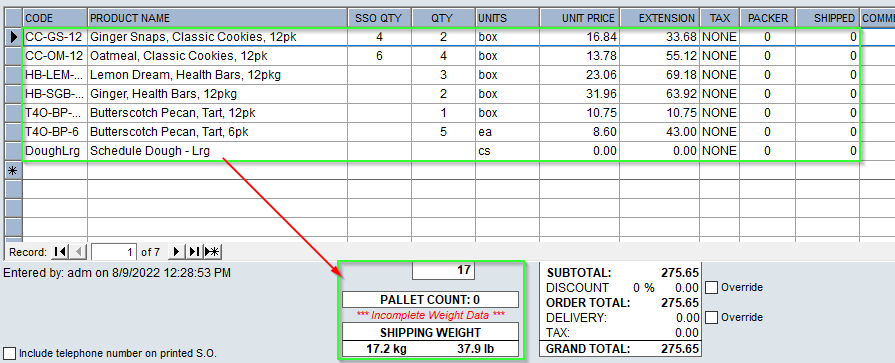The height and width of the screenshot is (363, 895).
Task: Enable the Override checkbox beside DISCOUNT
Action: pos(711,287)
